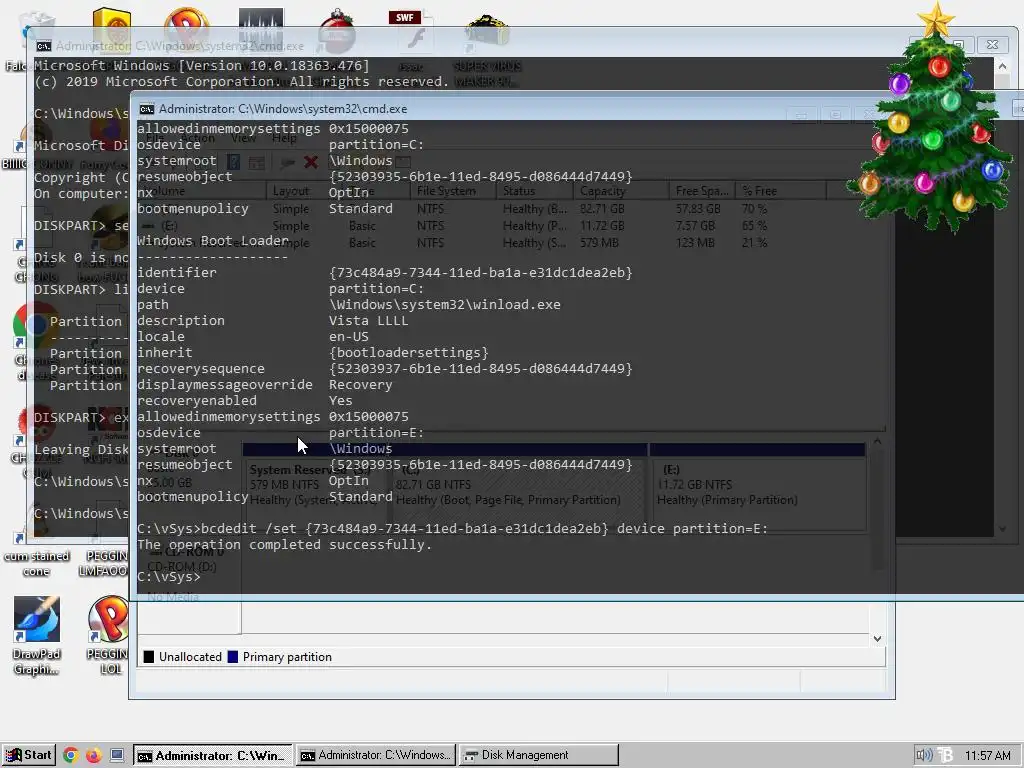This screenshot has width=1024, height=768.
Task: Click the recoverysequence GUID value
Action: pos(481,369)
